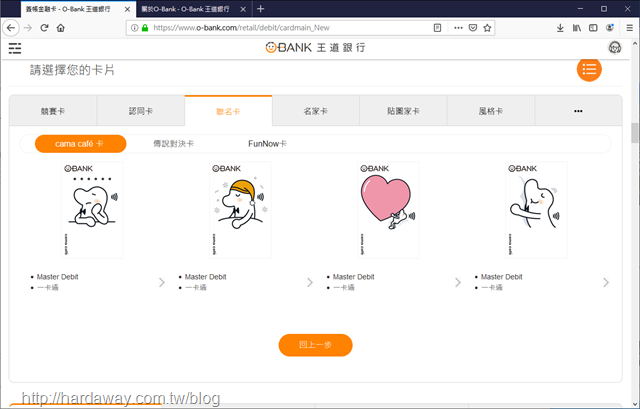Pick the pink heart card design
Image resolution: width=640 pixels, height=409 pixels.
[388, 210]
